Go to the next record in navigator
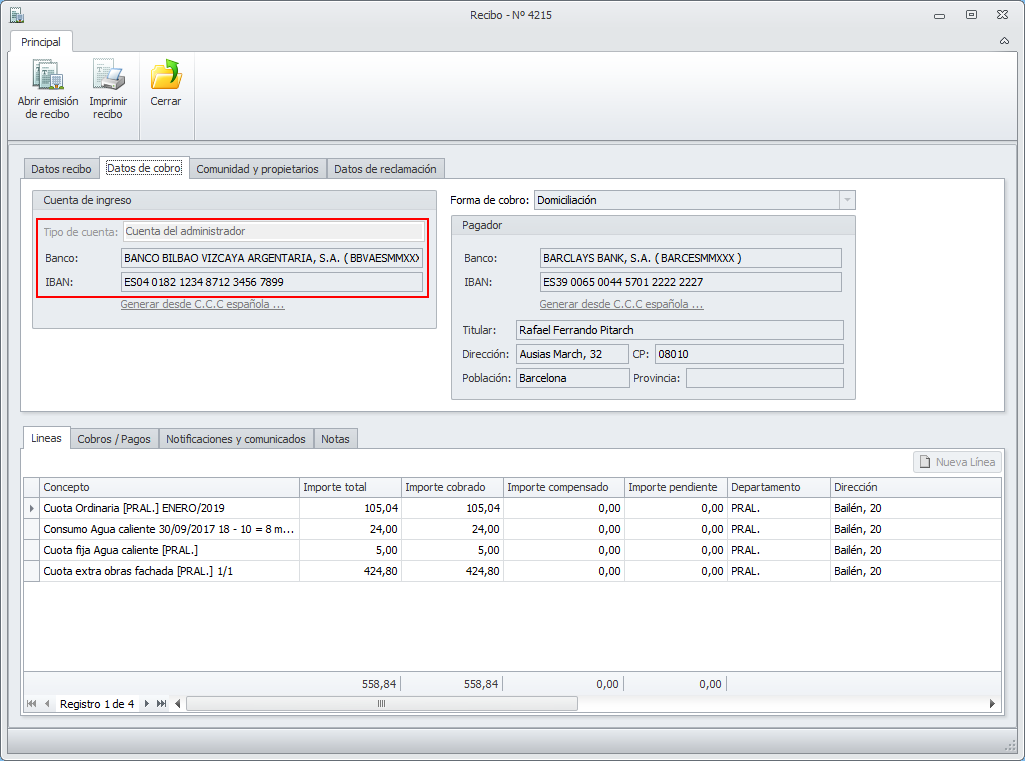This screenshot has width=1025, height=761. click(x=147, y=704)
